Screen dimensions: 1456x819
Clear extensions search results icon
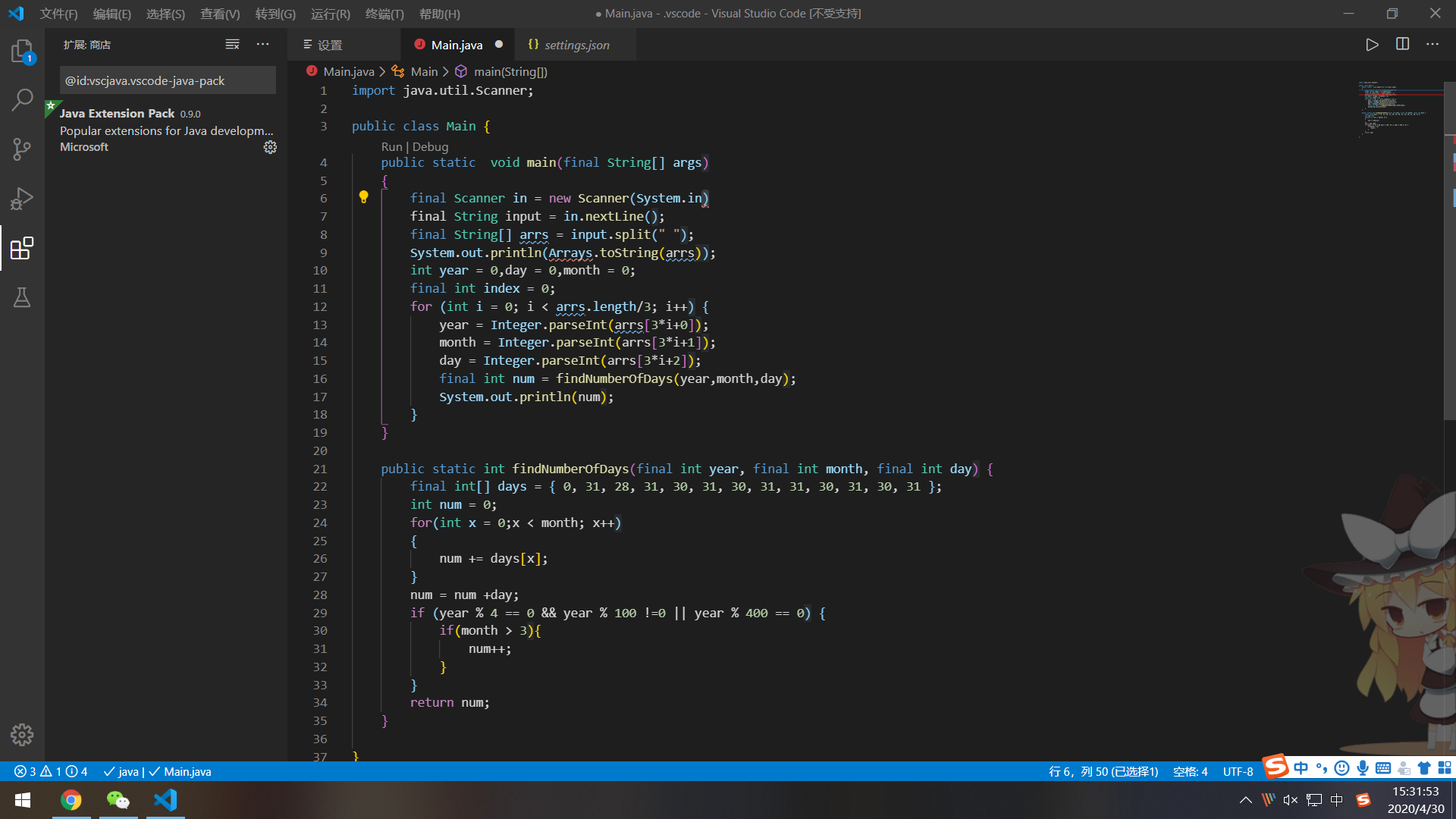(x=232, y=45)
